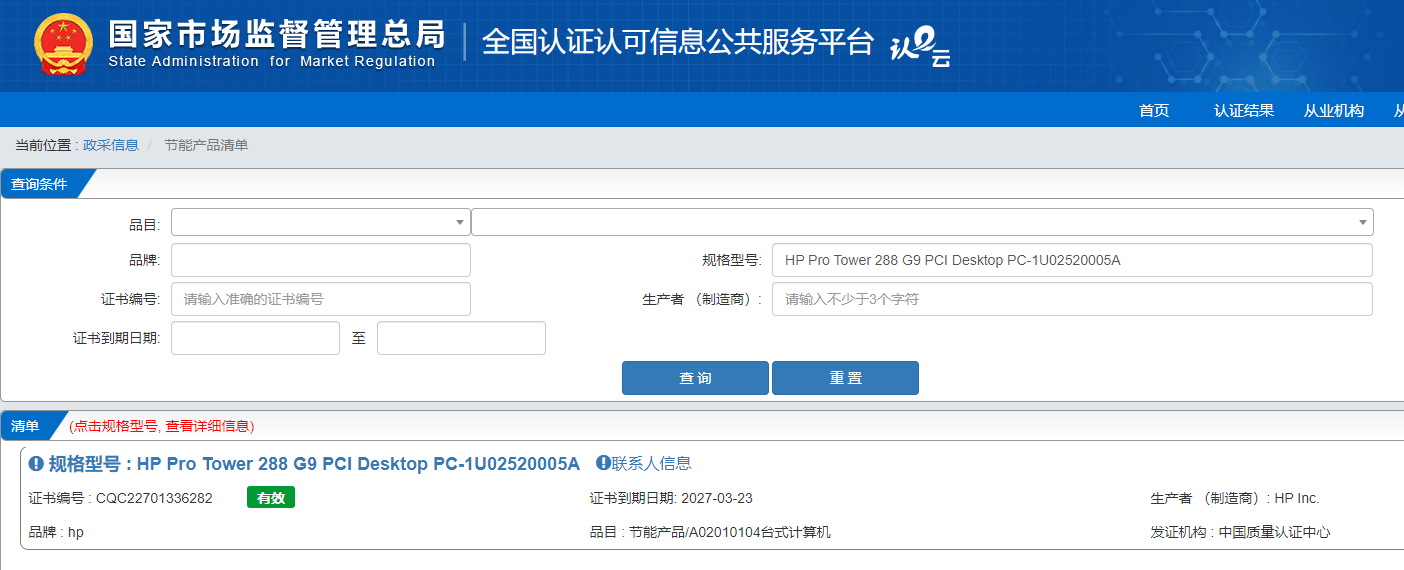Viewport: 1404px width, 570px height.
Task: Click the 全国认证认可信息公共服务平台 title
Action: tap(678, 42)
